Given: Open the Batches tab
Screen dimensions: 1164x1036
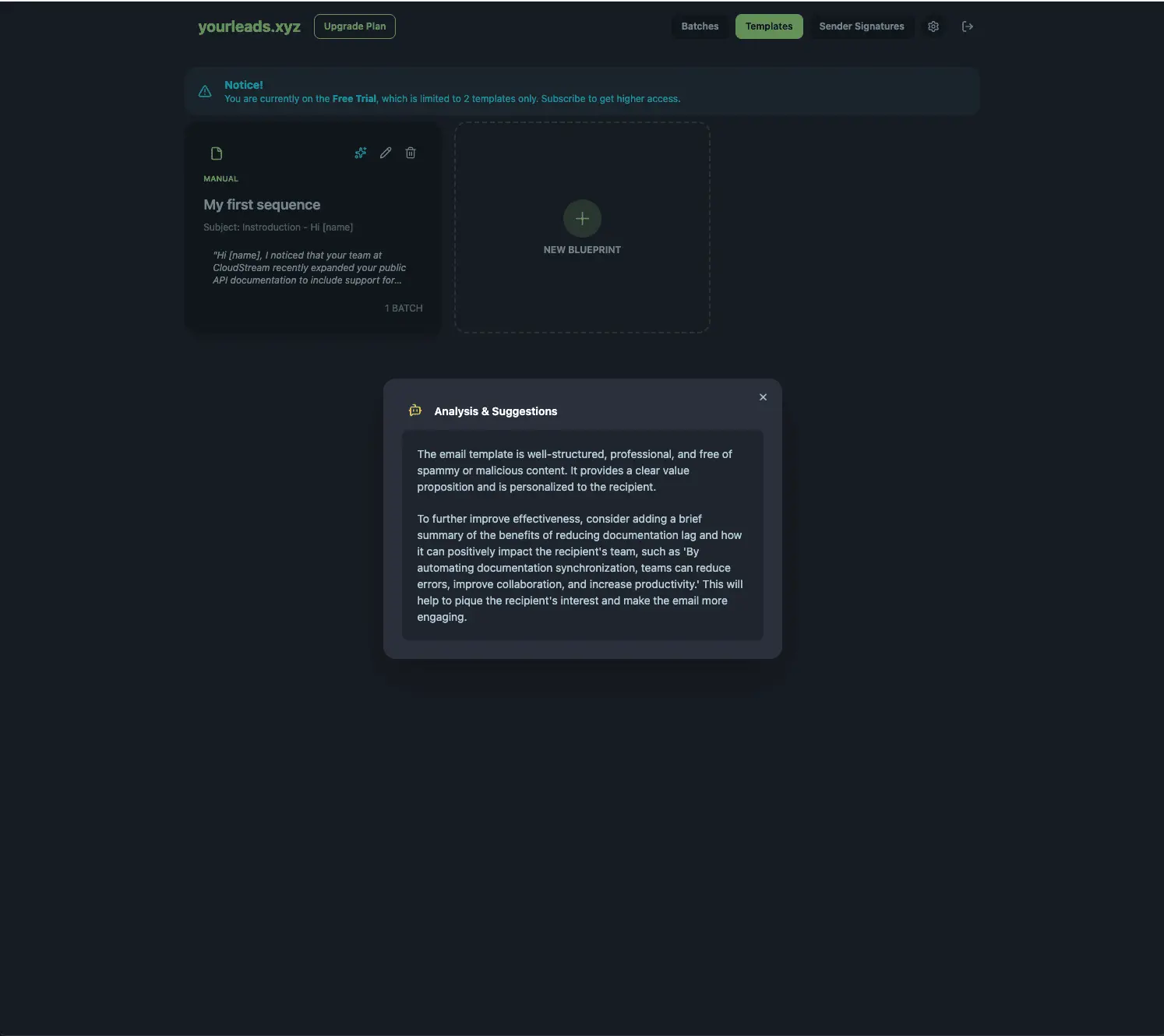Looking at the screenshot, I should coord(700,26).
